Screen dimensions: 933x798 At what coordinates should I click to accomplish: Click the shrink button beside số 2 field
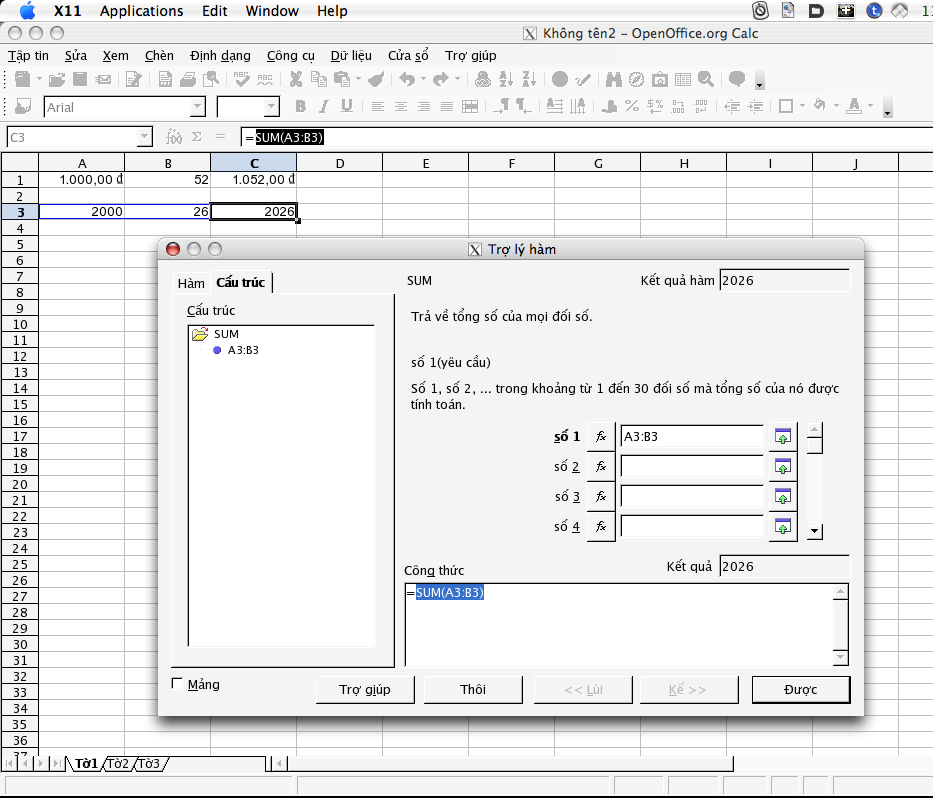tap(782, 467)
